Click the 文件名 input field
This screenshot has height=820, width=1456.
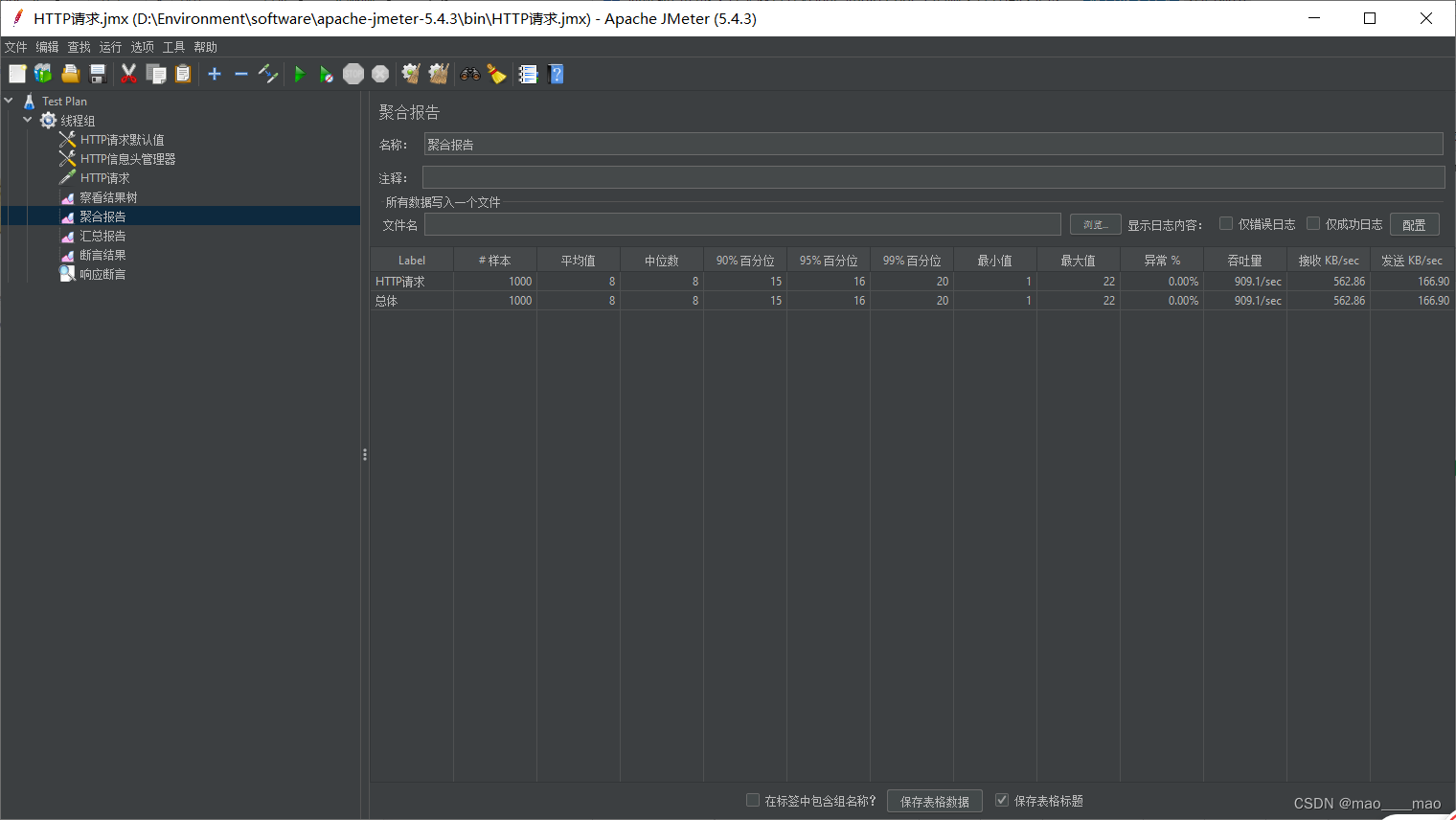(x=742, y=224)
